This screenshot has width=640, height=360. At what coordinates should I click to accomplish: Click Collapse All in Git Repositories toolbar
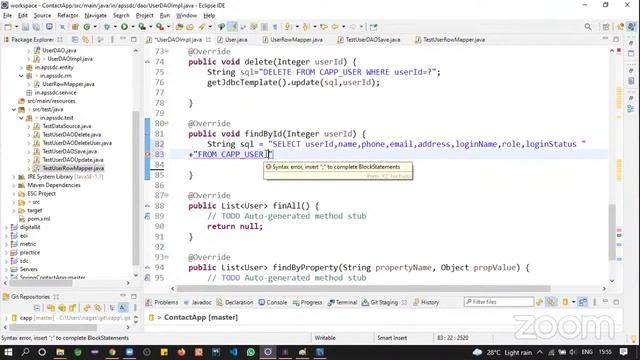(x=37, y=308)
